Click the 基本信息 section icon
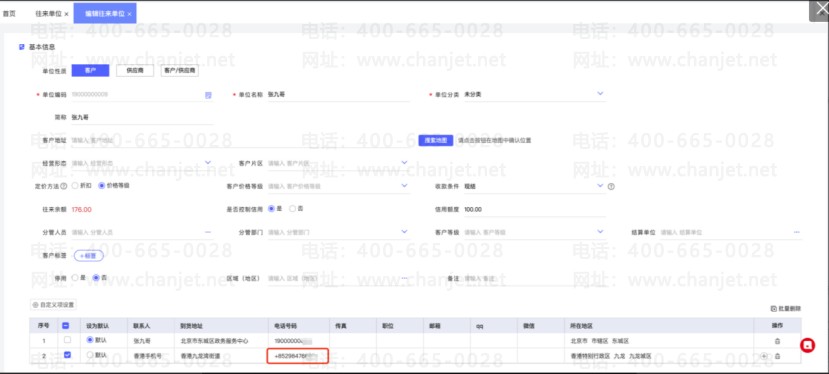Image resolution: width=829 pixels, height=374 pixels. [22, 47]
